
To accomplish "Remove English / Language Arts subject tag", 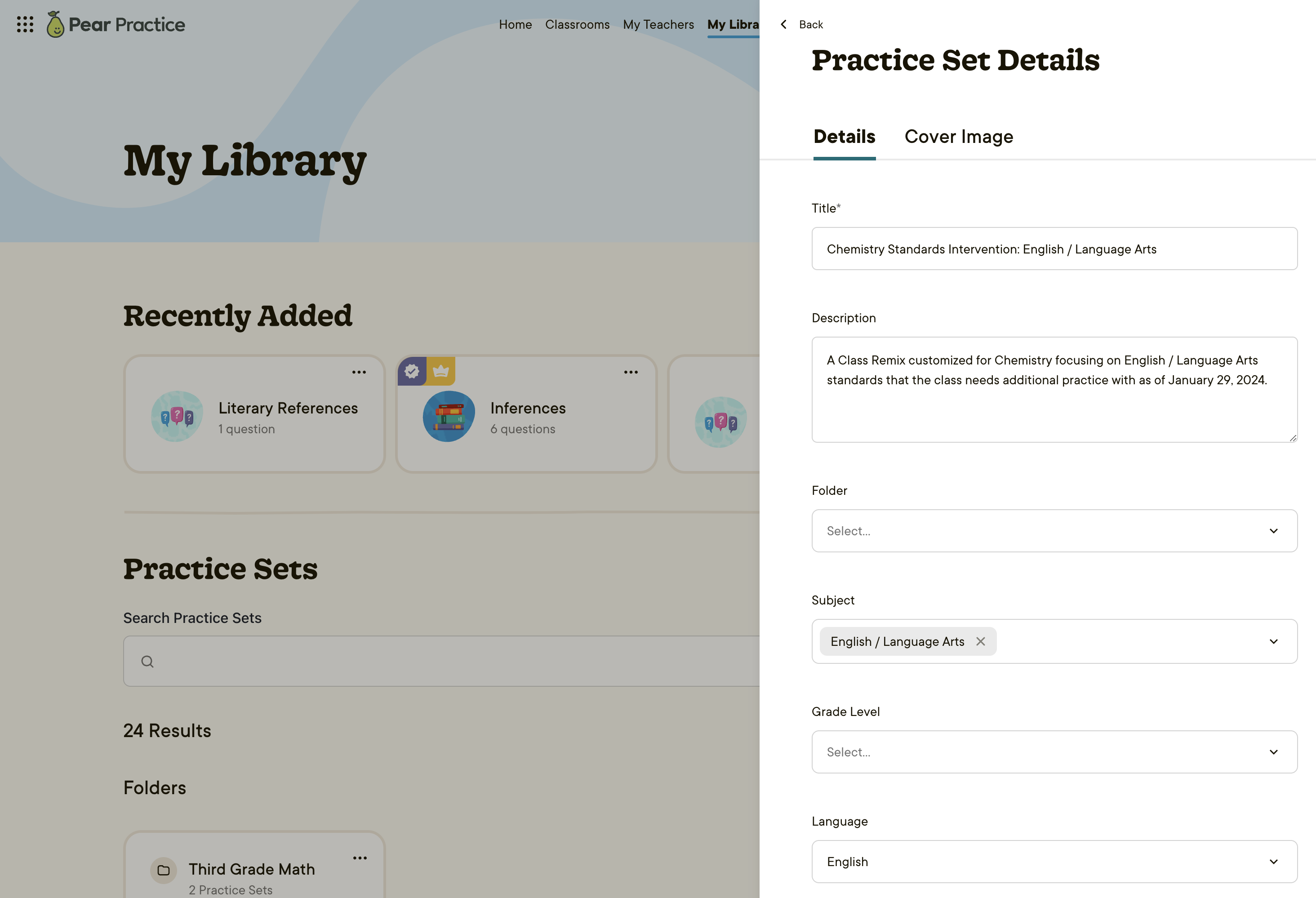I will 981,641.
